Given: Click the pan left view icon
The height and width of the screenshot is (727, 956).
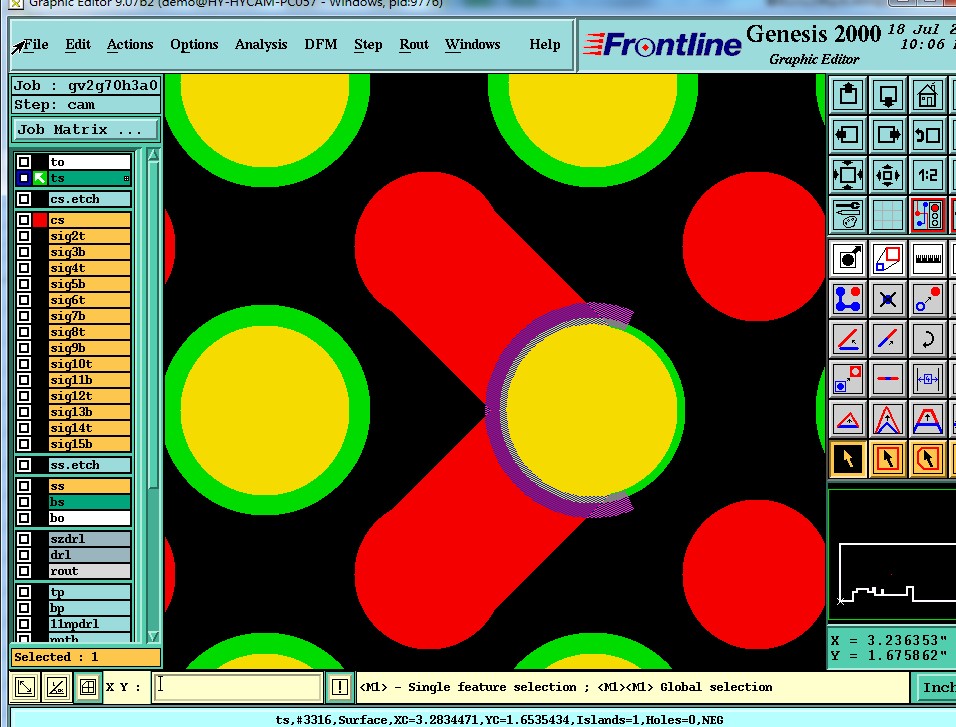Looking at the screenshot, I should (848, 134).
